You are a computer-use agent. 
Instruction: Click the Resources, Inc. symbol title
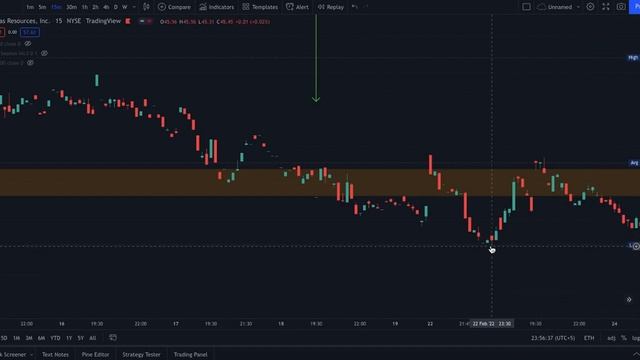tap(24, 21)
